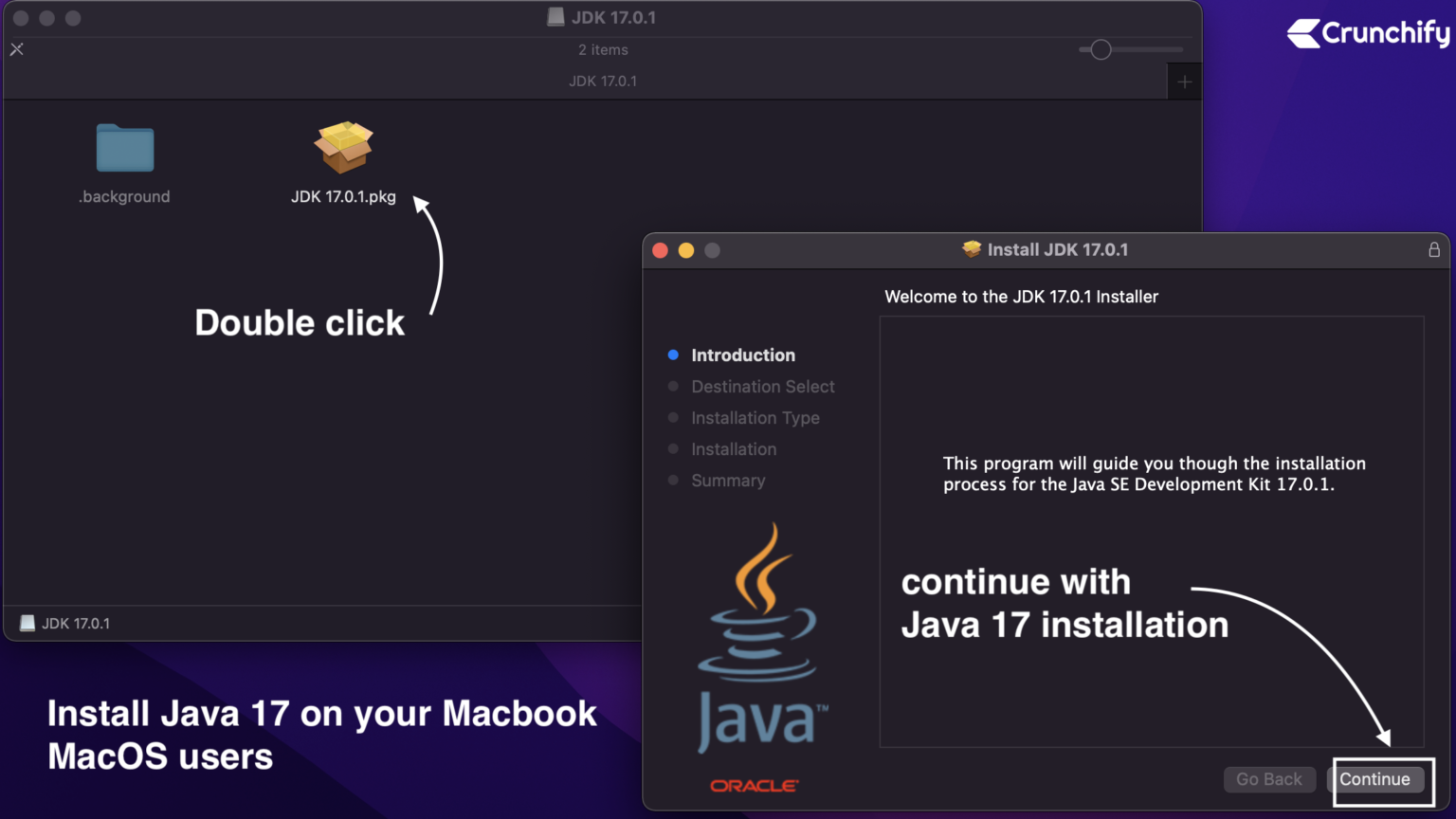This screenshot has width=1456, height=819.
Task: Select the Destination Select step
Action: 763,386
